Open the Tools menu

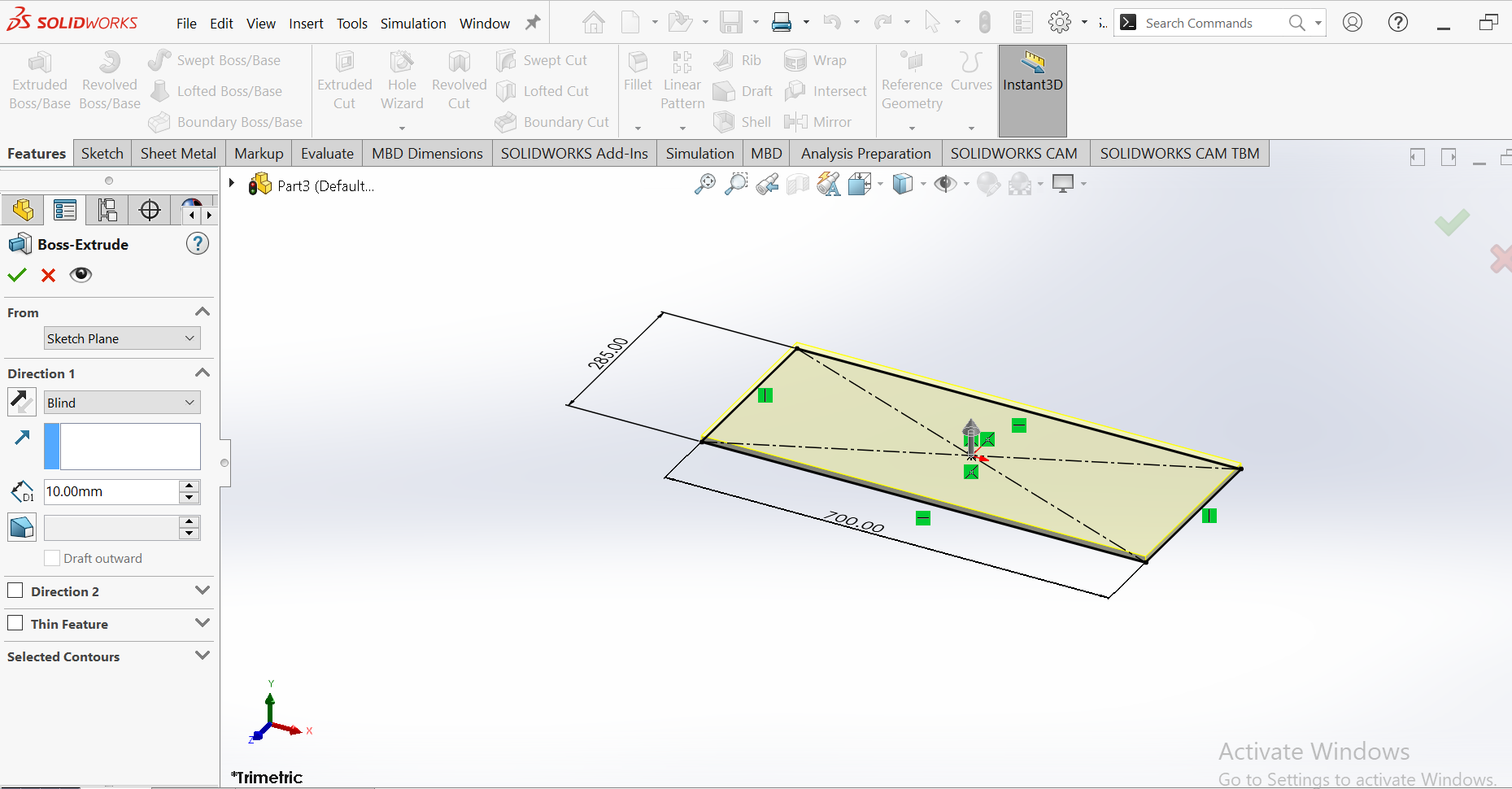(x=352, y=24)
